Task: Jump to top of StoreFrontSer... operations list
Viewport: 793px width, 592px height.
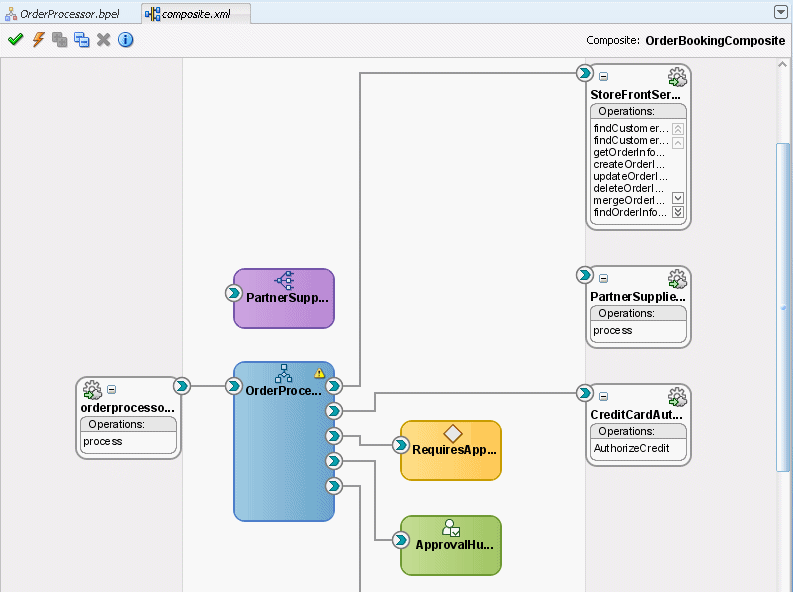Action: [x=678, y=129]
